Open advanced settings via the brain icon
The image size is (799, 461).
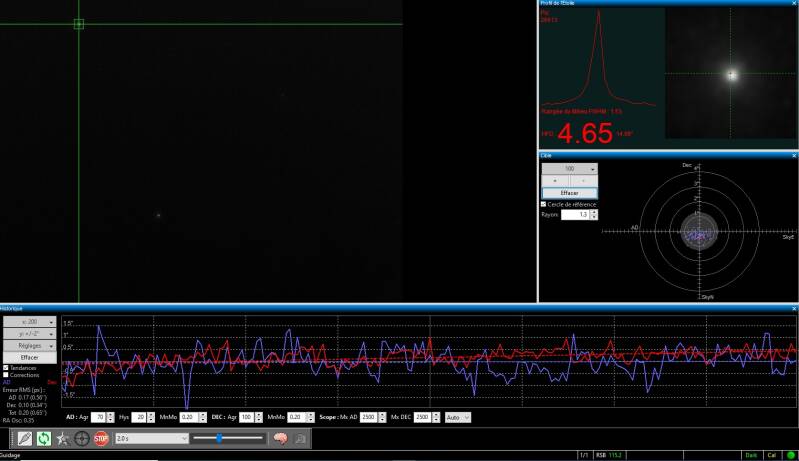(282, 438)
